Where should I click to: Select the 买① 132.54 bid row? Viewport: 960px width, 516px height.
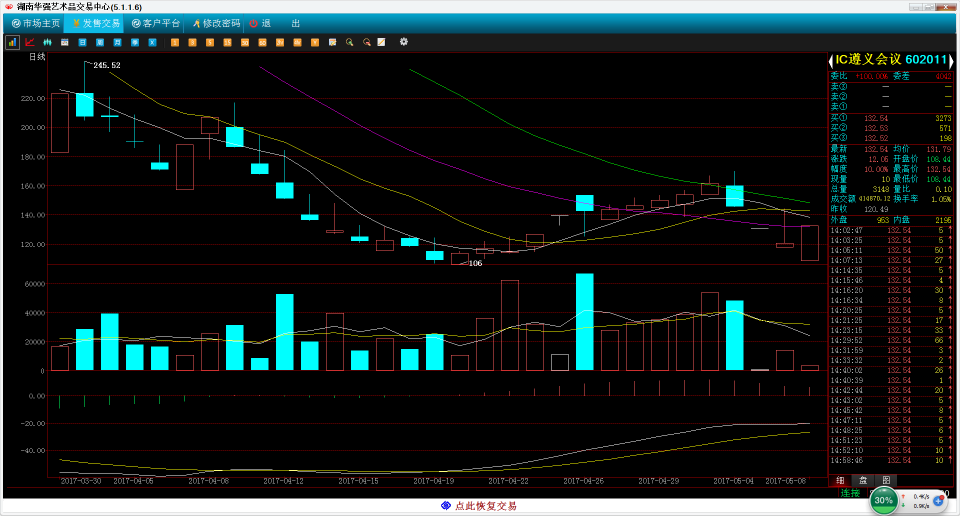click(891, 118)
